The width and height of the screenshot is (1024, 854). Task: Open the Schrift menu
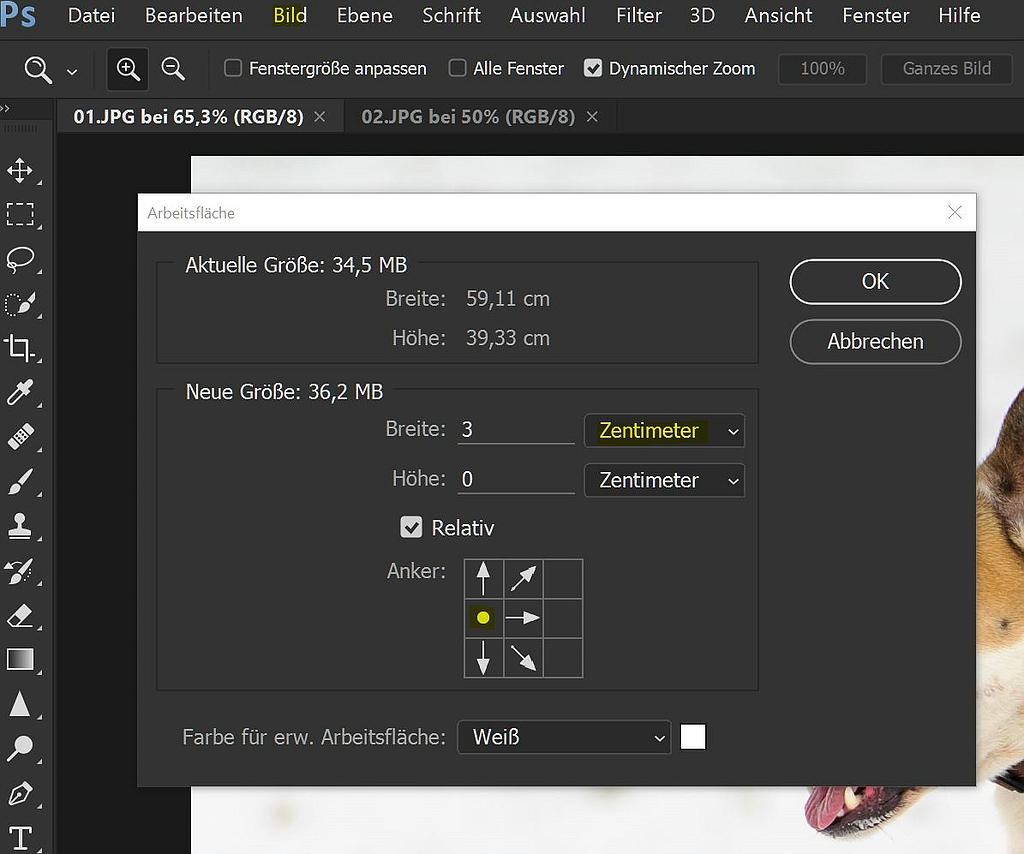[451, 15]
